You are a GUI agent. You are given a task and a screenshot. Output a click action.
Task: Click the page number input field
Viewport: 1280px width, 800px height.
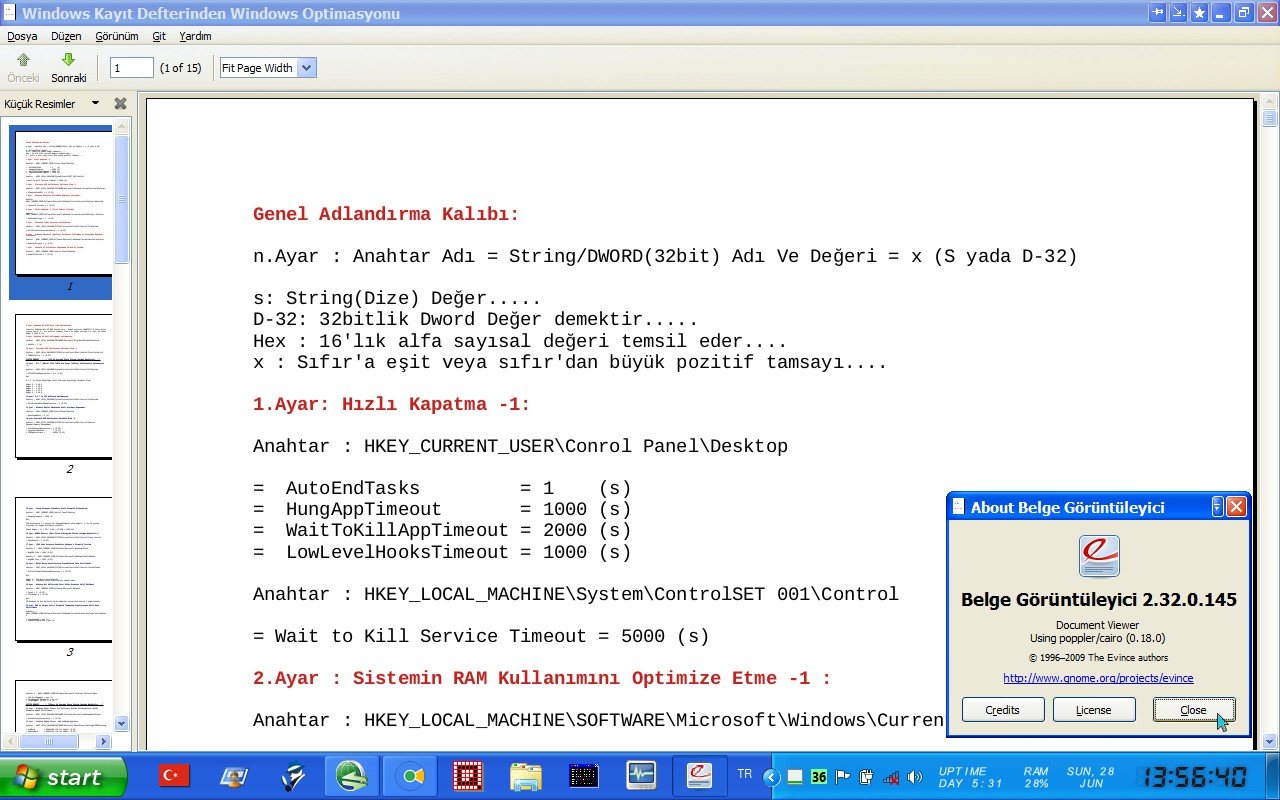[132, 68]
